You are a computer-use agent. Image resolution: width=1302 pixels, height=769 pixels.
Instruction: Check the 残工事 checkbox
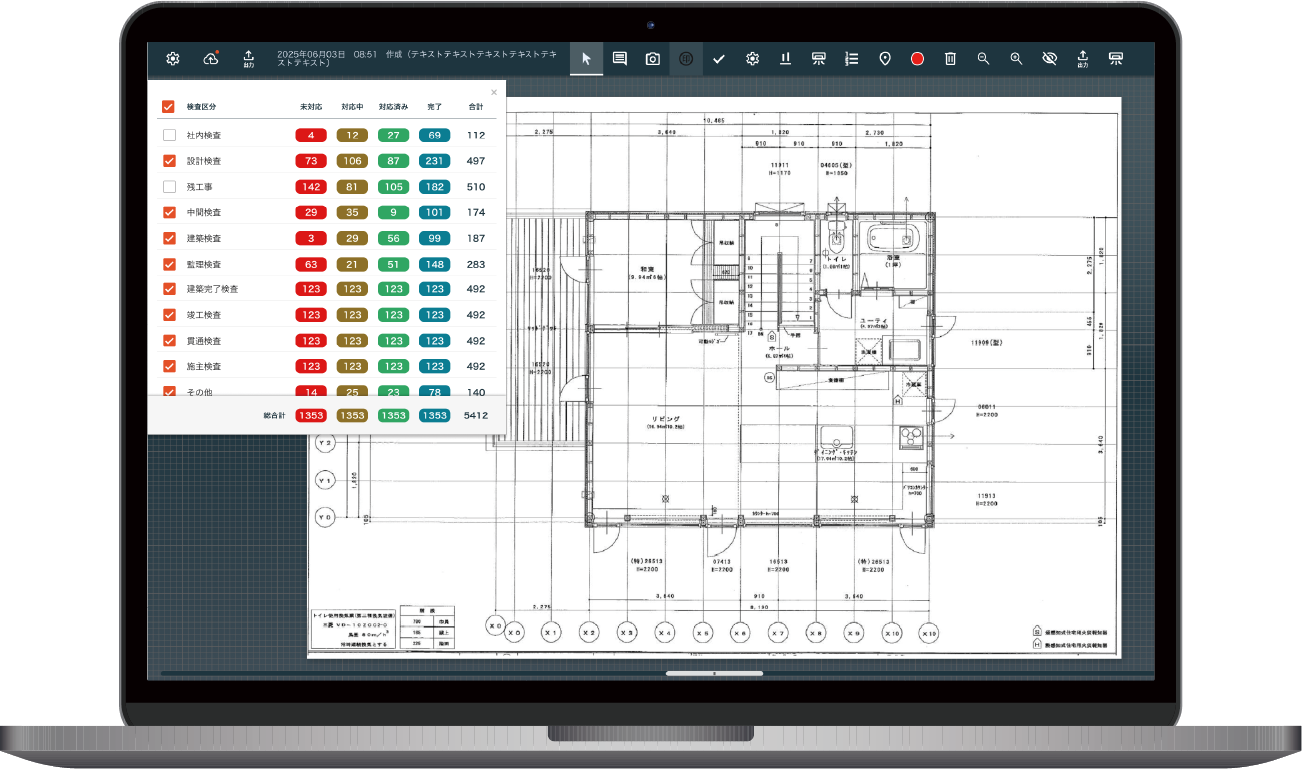(x=169, y=187)
